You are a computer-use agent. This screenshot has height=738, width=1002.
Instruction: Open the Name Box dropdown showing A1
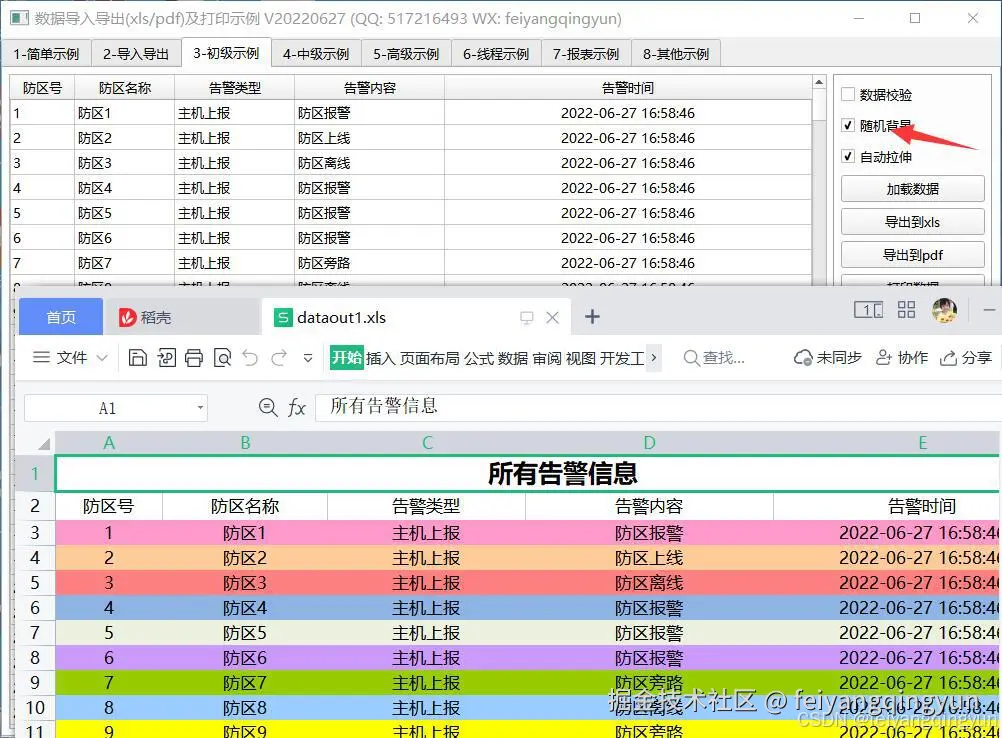(200, 407)
